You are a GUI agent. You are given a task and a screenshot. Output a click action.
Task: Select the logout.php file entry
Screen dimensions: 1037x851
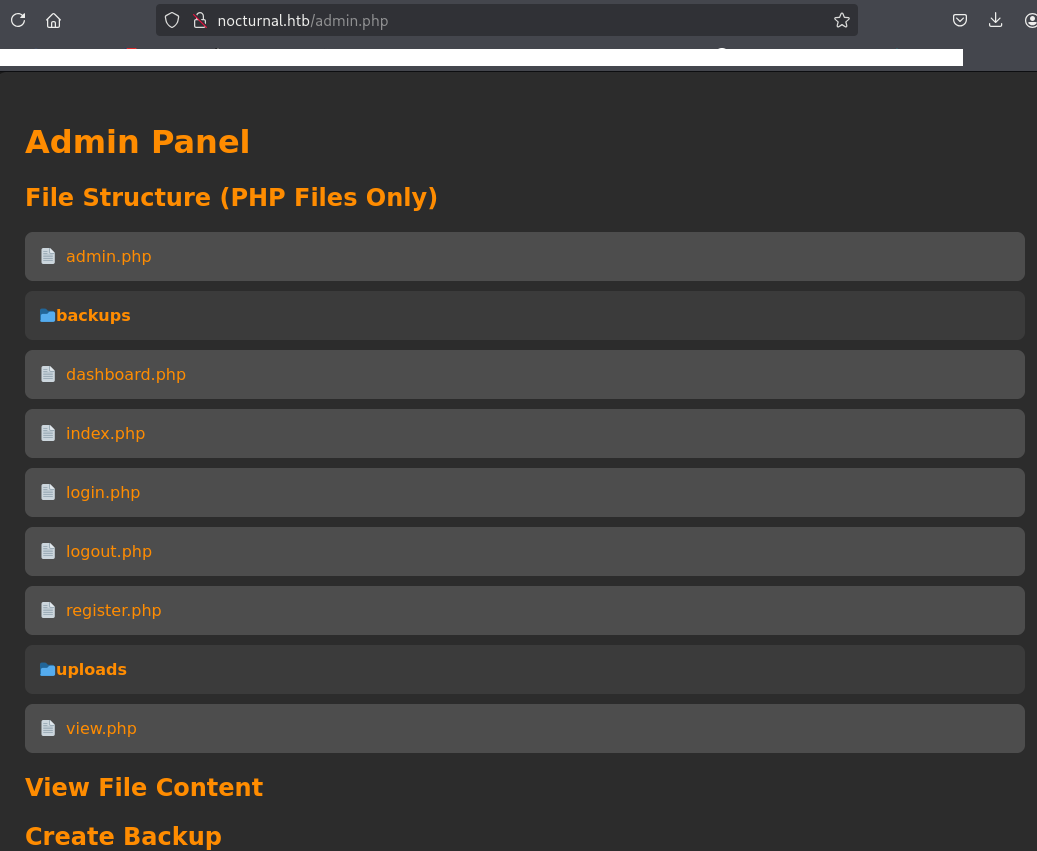pyautogui.click(x=109, y=551)
